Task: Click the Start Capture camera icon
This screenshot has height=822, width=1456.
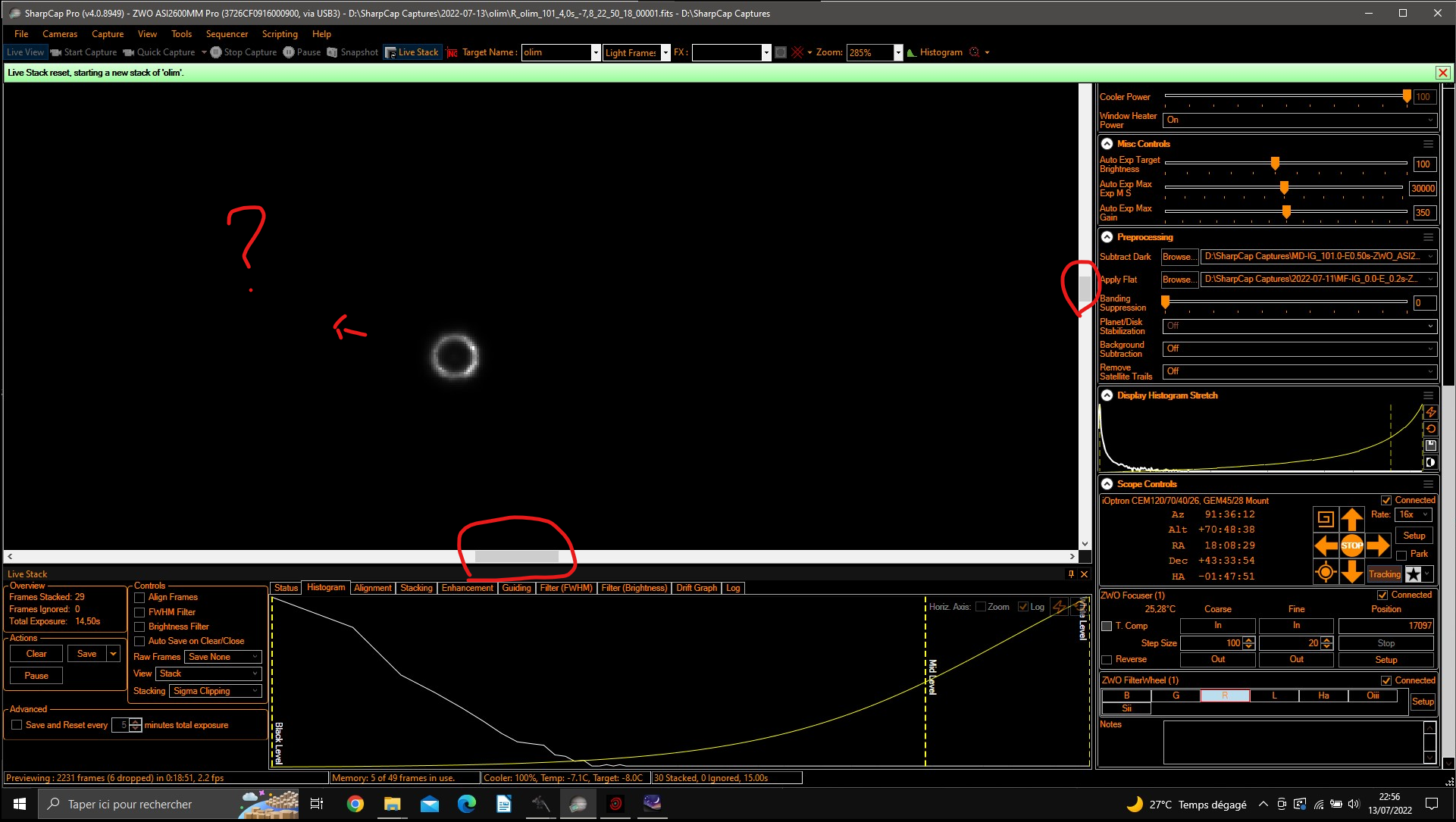Action: click(x=56, y=52)
